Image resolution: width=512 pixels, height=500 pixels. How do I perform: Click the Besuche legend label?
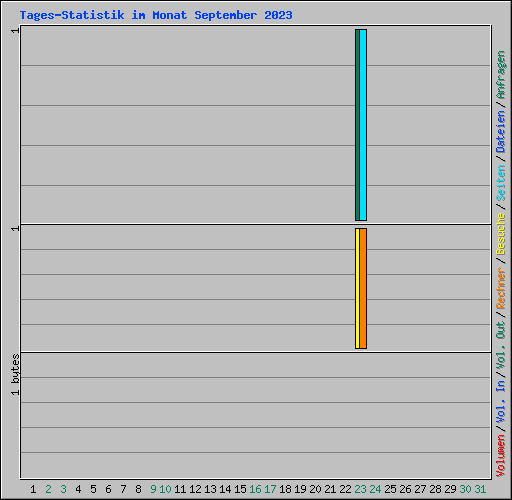(501, 234)
